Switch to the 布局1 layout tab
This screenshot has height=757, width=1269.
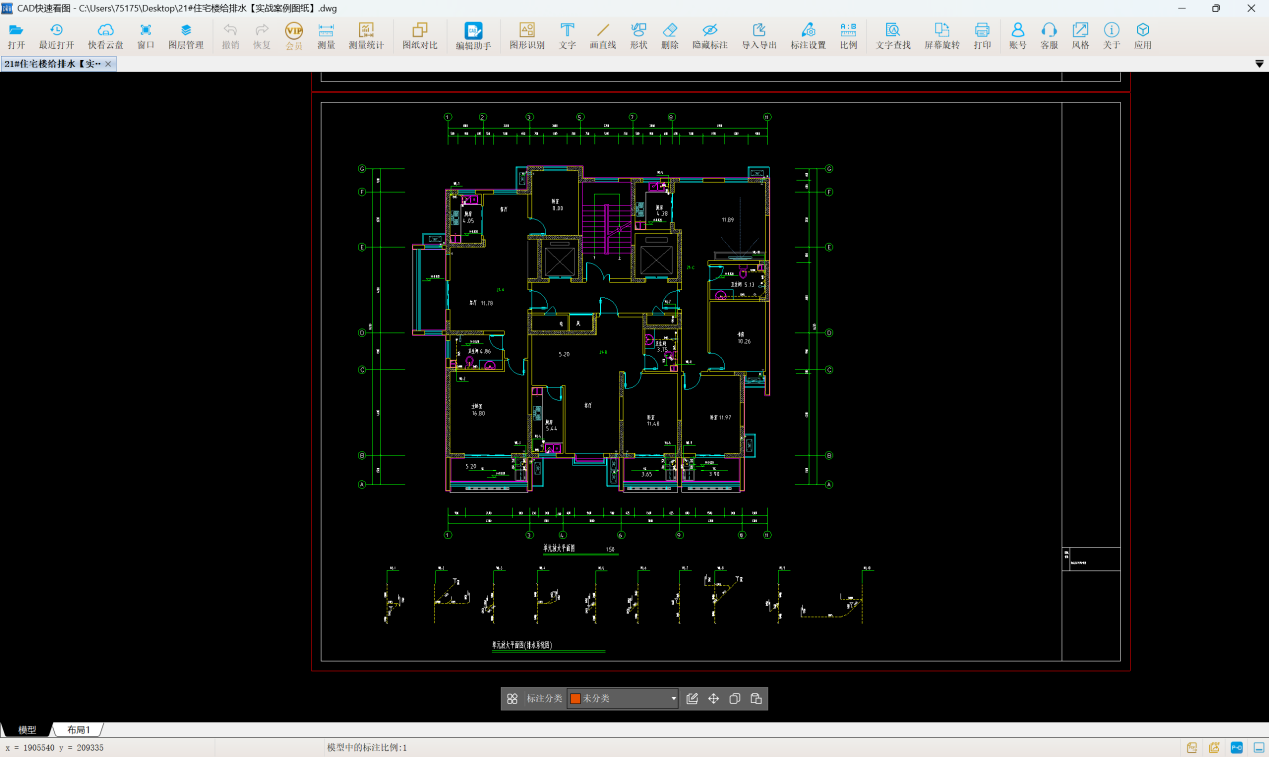coord(79,730)
